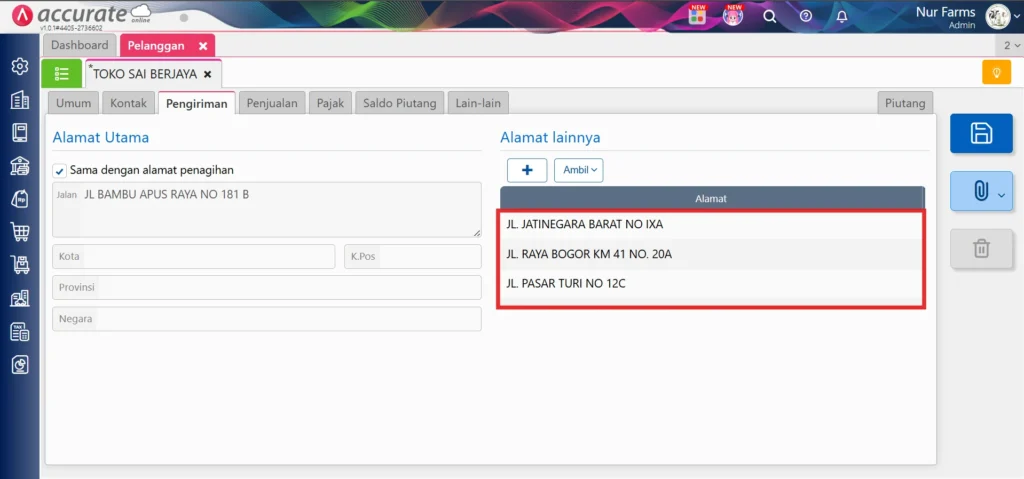Image resolution: width=1024 pixels, height=479 pixels.
Task: Switch to the Pelanggan tab
Action: coord(156,46)
